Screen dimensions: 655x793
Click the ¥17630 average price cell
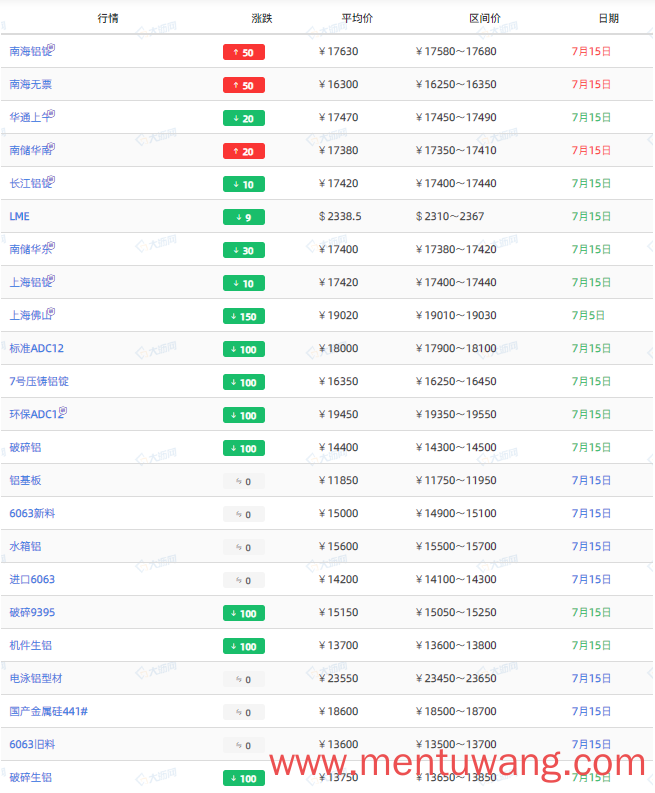pyautogui.click(x=338, y=52)
